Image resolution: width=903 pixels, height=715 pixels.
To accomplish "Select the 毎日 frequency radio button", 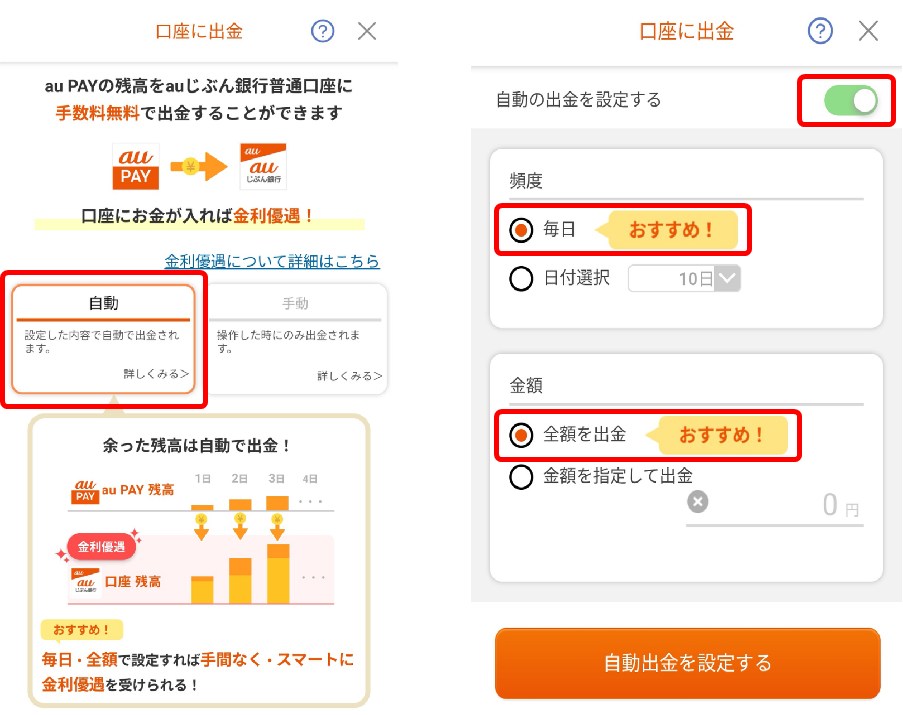I will tap(521, 230).
